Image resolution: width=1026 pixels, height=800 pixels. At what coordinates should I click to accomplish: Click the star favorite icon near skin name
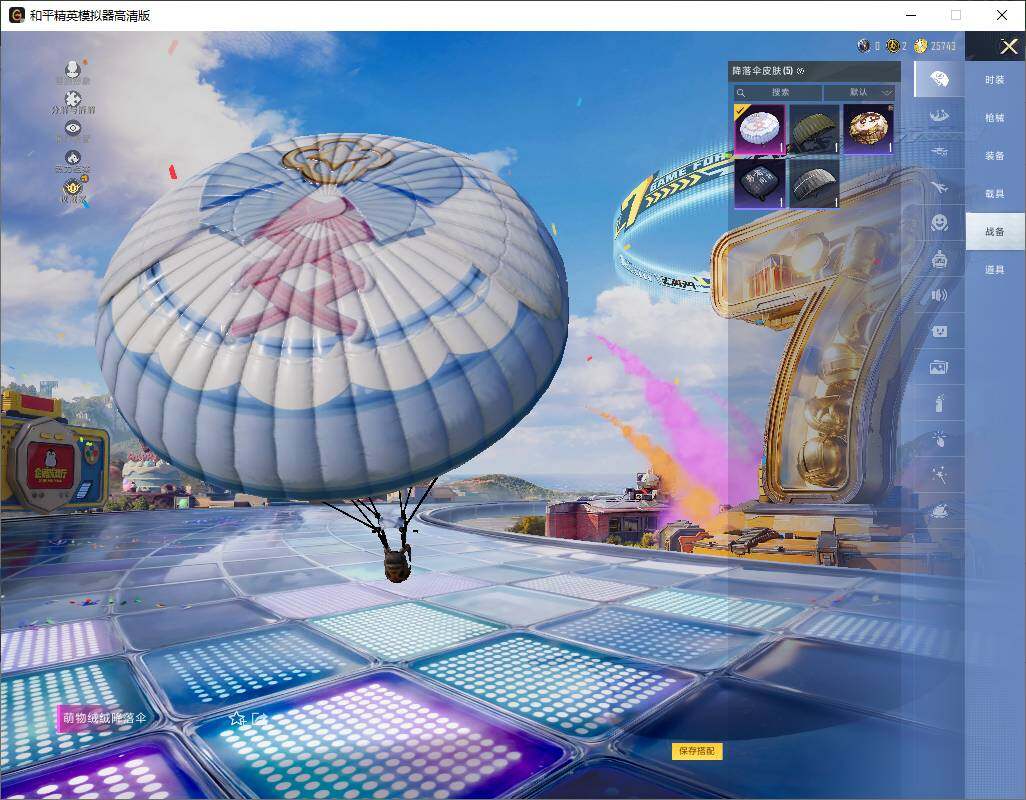click(237, 719)
